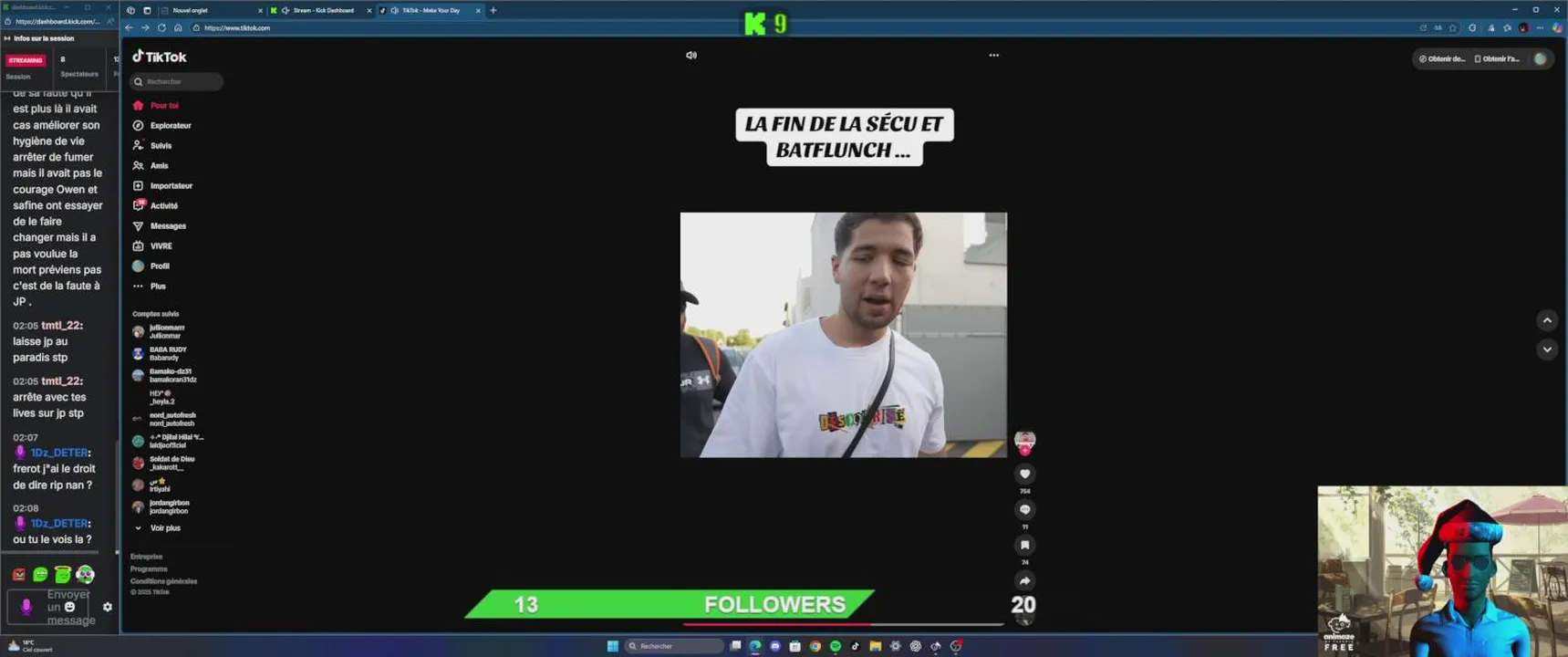This screenshot has width=1568, height=657.
Task: Click the playing TikTok video
Action: 844,335
